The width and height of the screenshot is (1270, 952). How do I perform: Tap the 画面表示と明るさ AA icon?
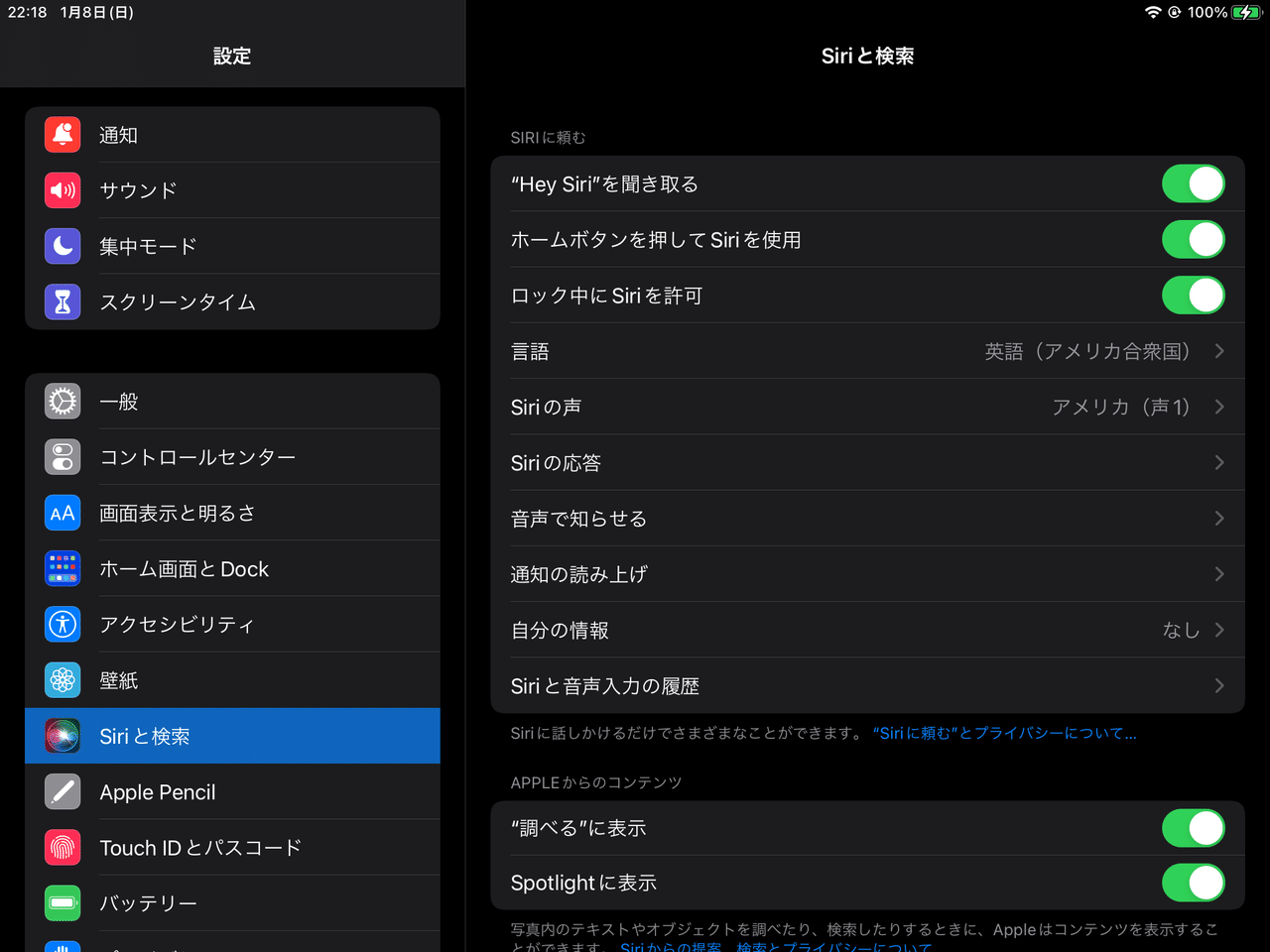(63, 513)
